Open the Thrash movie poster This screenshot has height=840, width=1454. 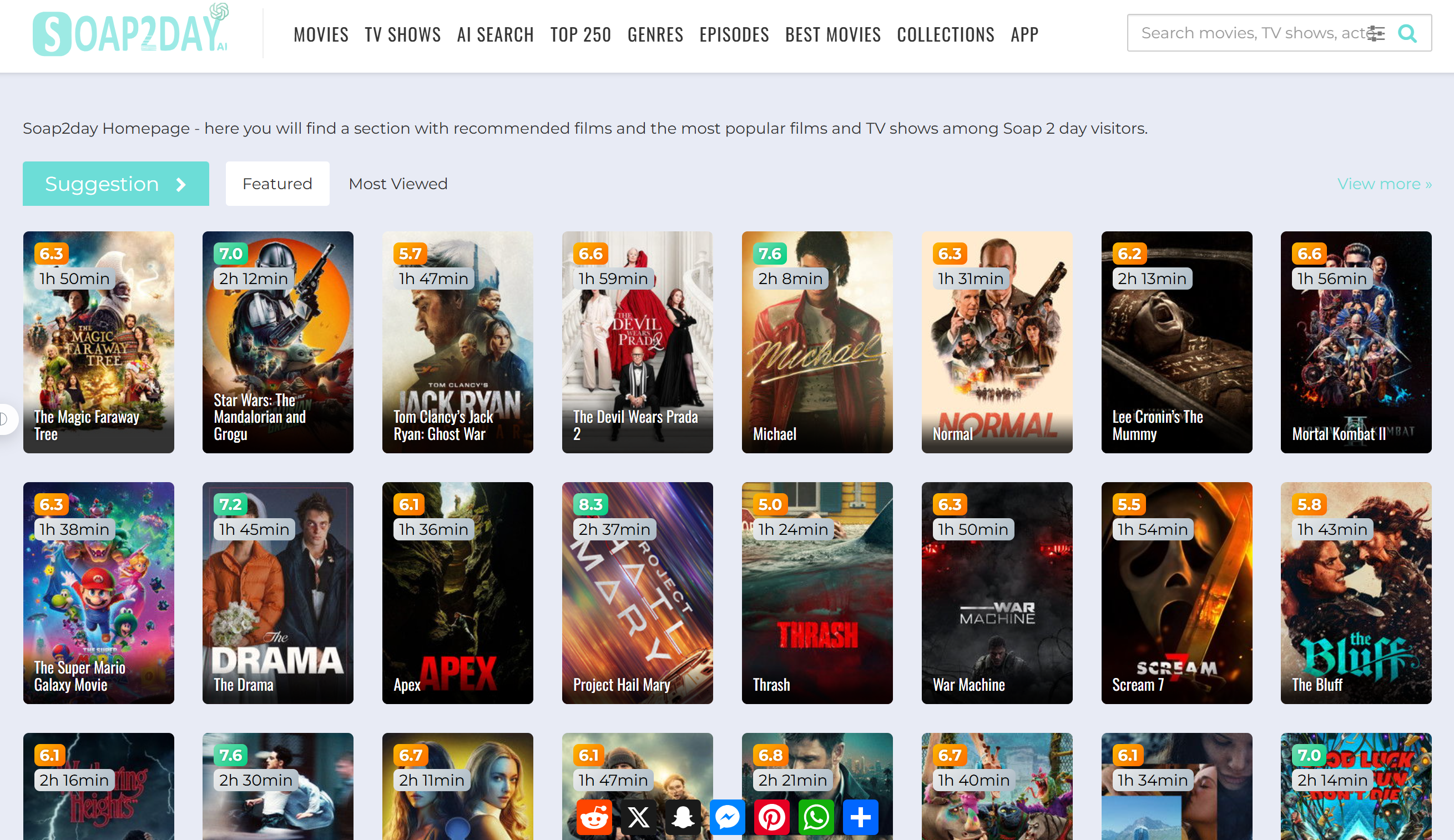[x=817, y=593]
